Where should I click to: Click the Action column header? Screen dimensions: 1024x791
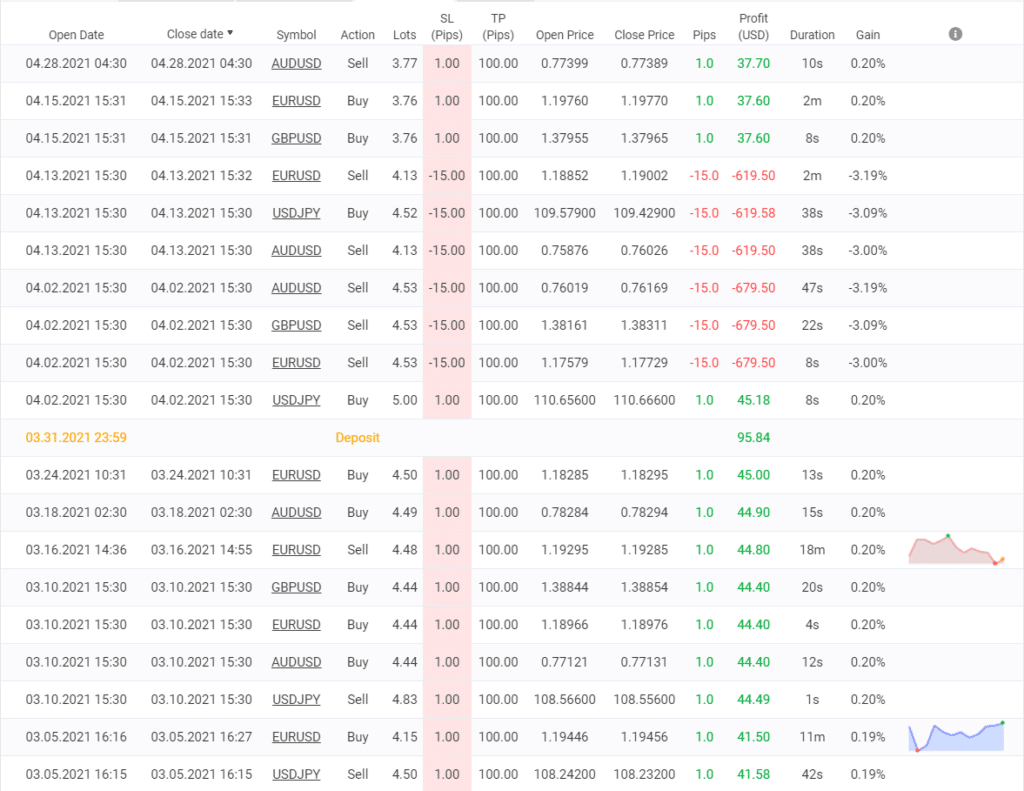click(357, 35)
